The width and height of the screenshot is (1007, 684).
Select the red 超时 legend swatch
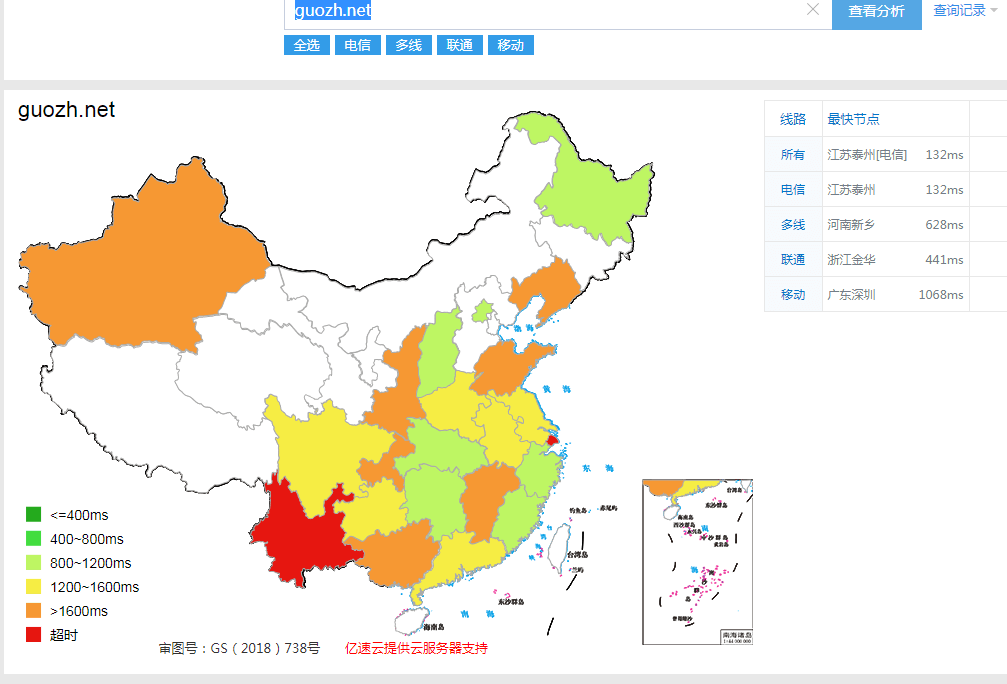[x=33, y=635]
